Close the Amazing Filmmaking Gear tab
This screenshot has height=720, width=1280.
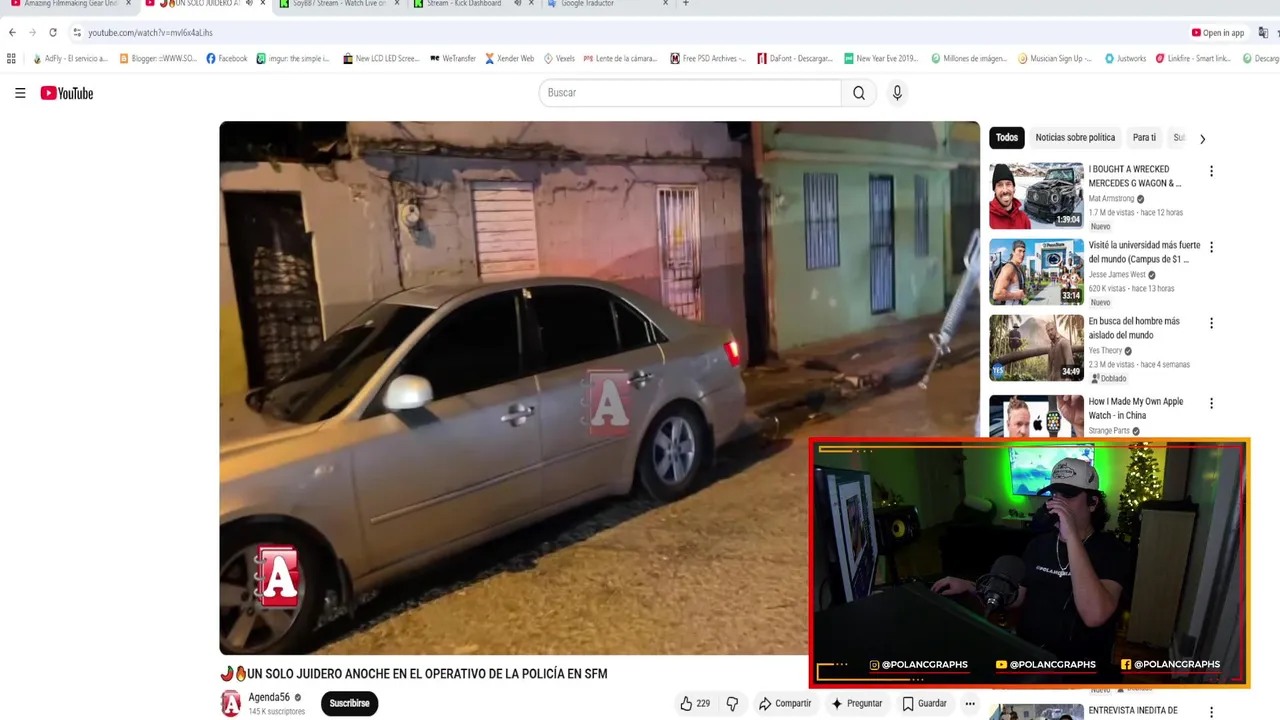click(128, 4)
